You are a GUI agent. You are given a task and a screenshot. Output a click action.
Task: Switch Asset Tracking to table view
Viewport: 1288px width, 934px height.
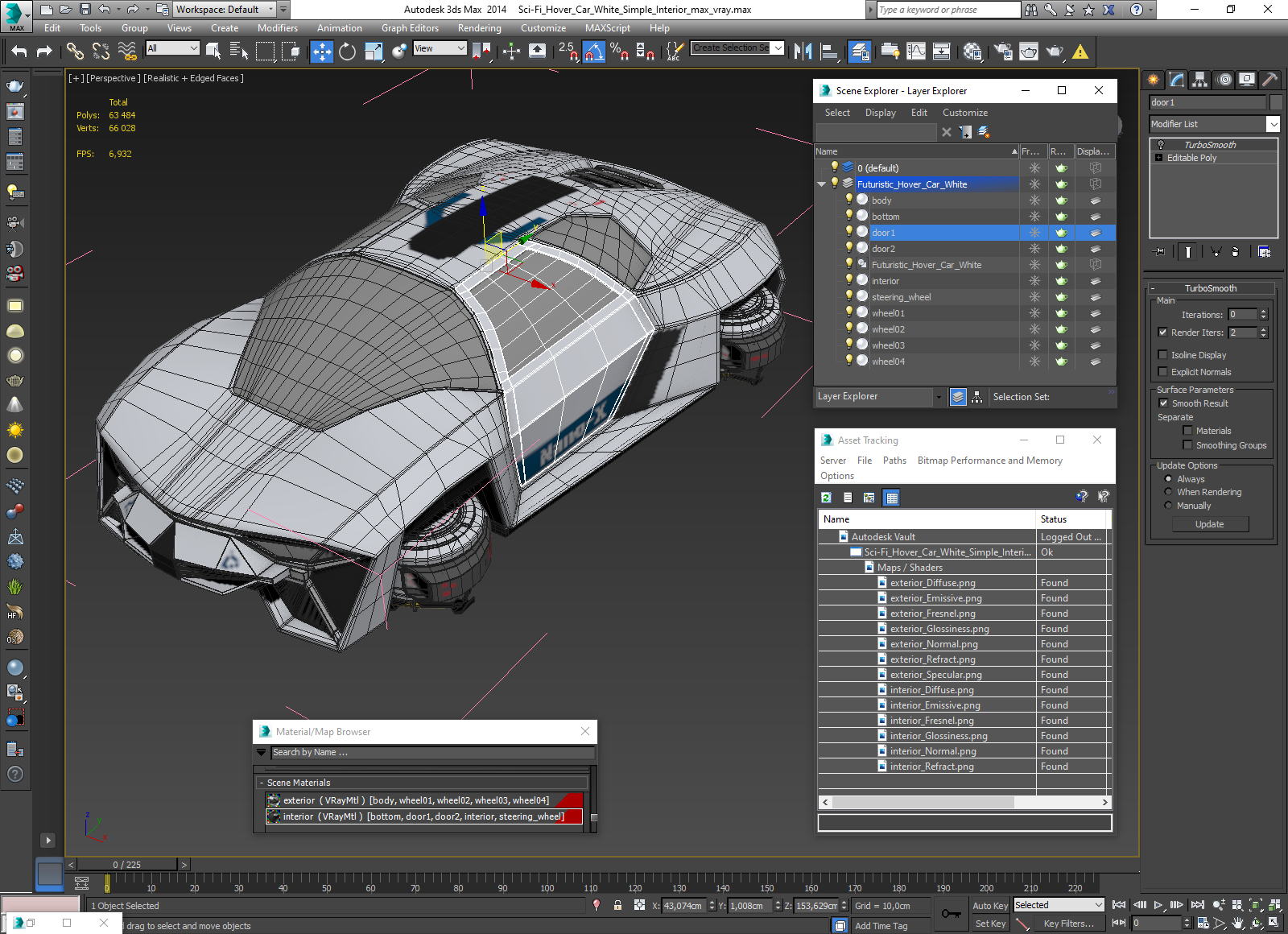point(891,498)
